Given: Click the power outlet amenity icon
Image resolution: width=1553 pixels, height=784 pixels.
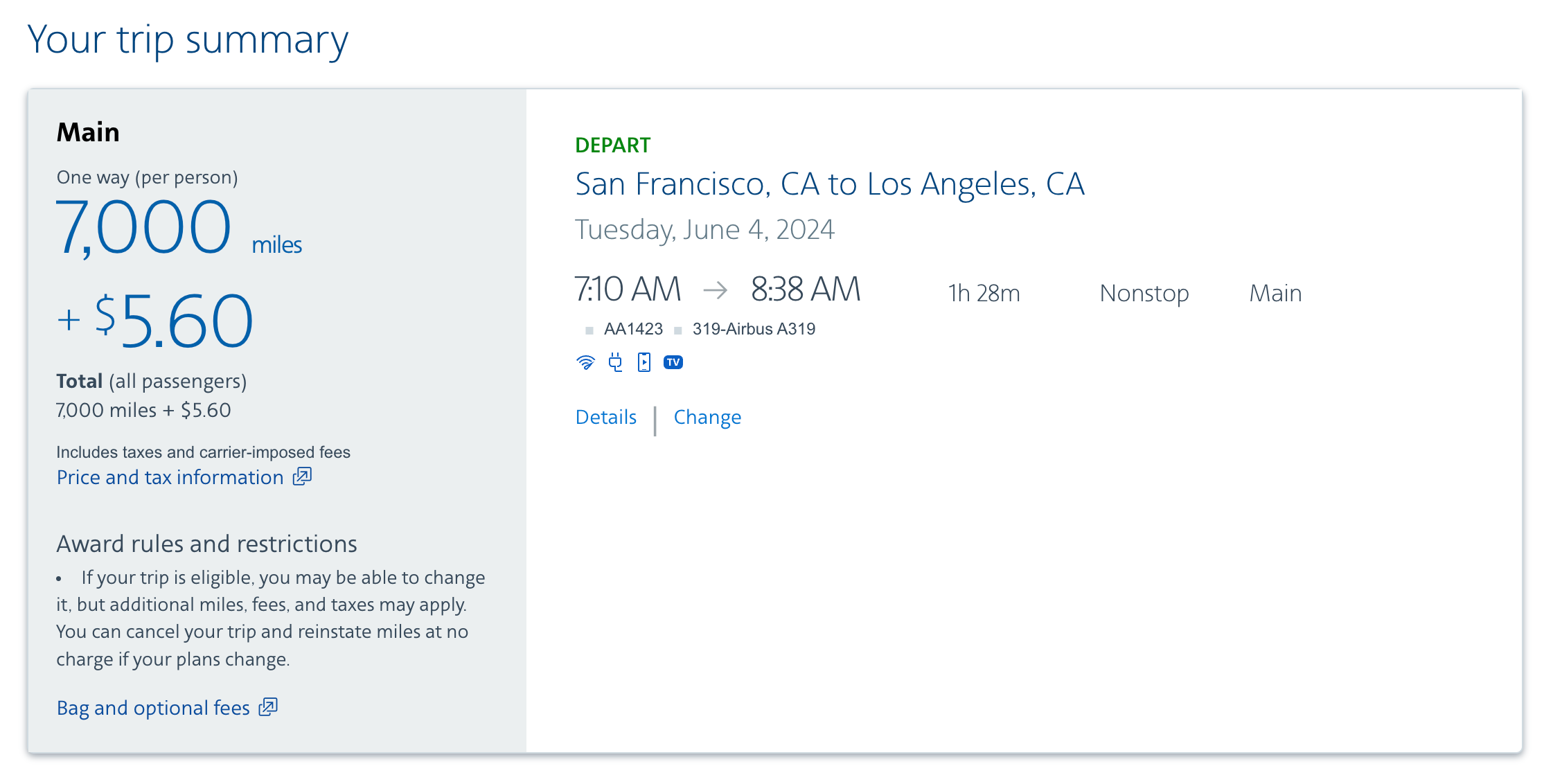Looking at the screenshot, I should (615, 362).
